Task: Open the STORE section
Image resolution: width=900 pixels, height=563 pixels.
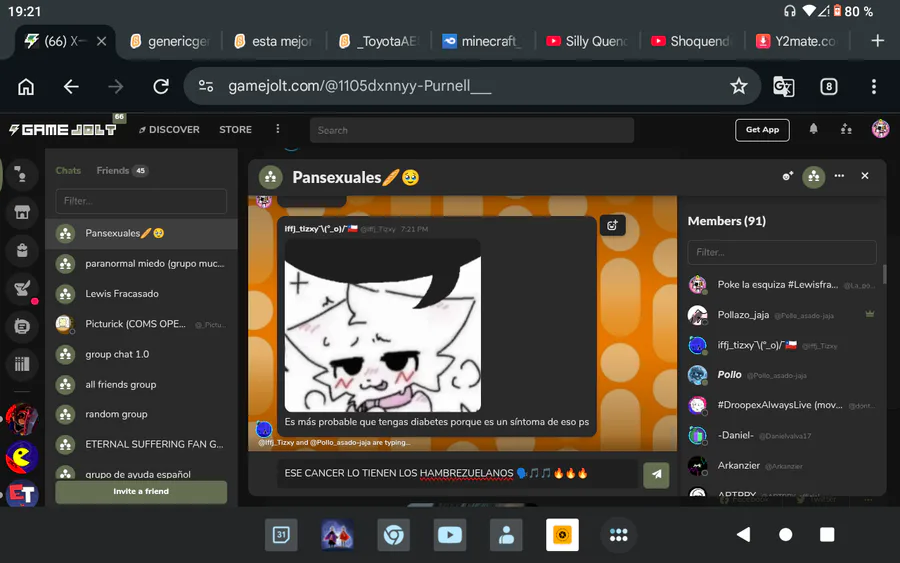Action: 235,130
